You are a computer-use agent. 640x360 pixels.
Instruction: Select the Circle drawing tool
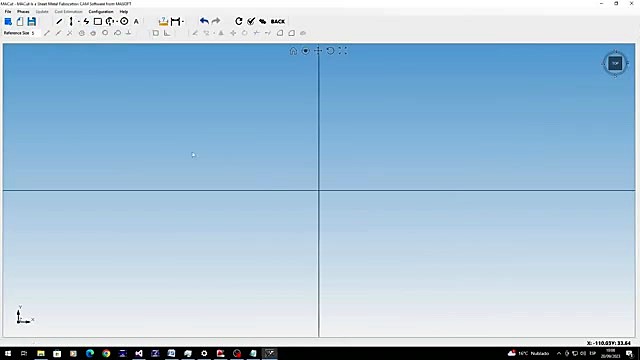[124, 21]
